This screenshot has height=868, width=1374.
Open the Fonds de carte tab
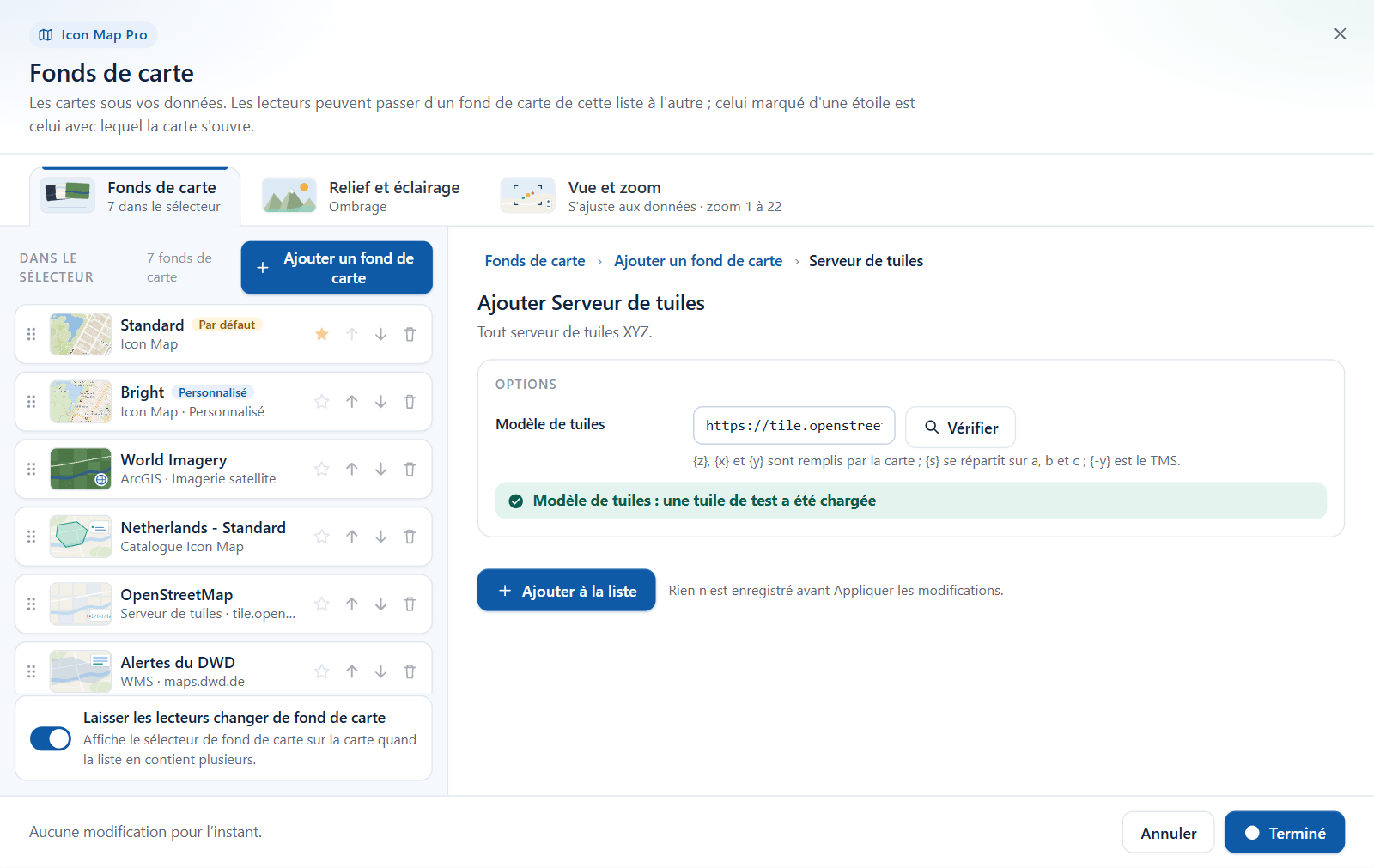pos(135,197)
